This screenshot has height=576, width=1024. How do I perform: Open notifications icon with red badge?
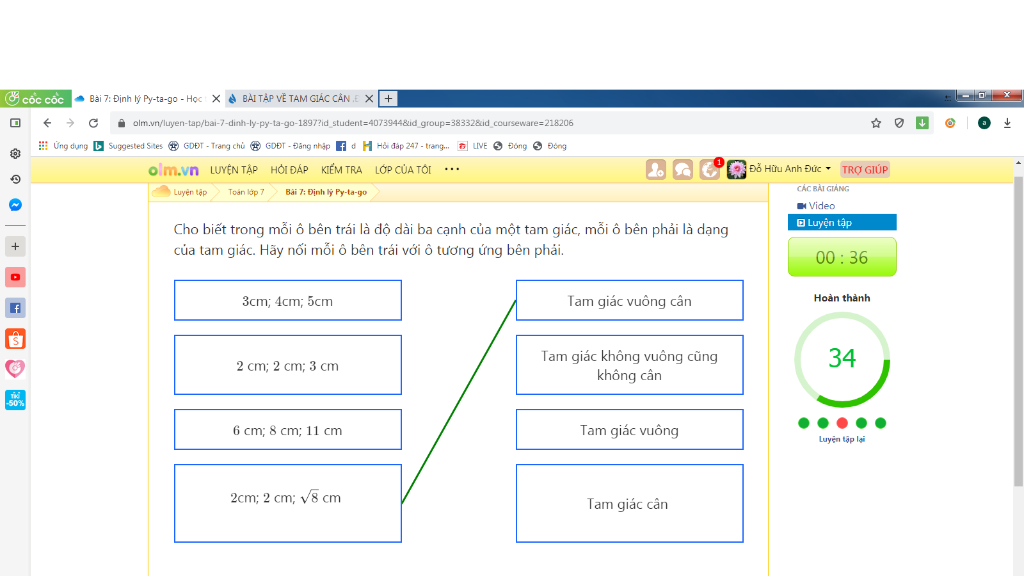tap(710, 169)
